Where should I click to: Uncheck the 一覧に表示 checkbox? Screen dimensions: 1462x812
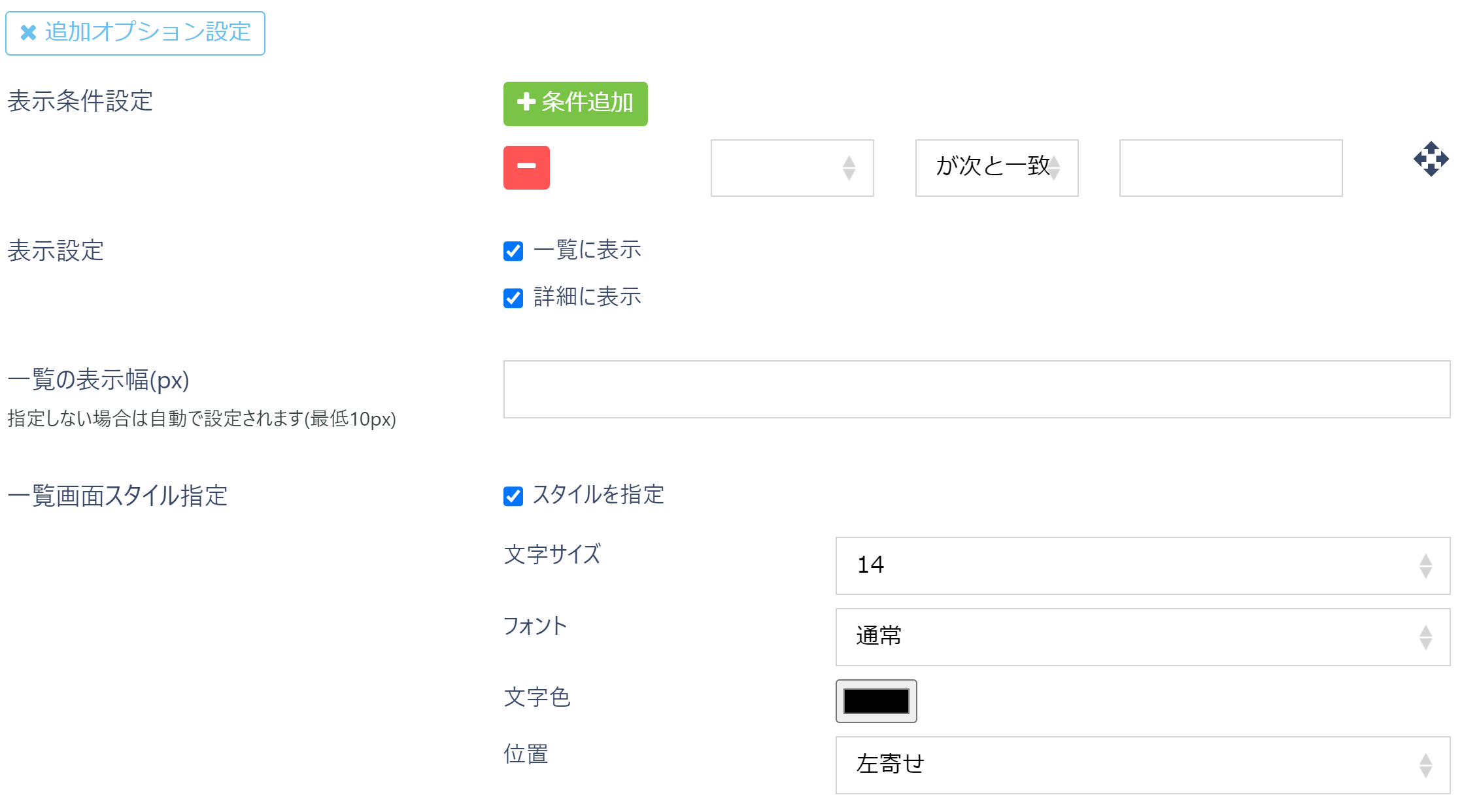(x=513, y=250)
